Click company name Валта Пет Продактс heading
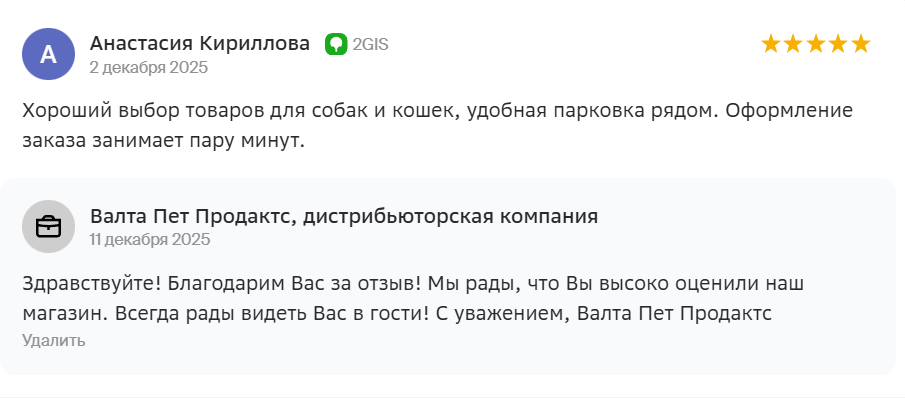The image size is (905, 403). click(344, 216)
